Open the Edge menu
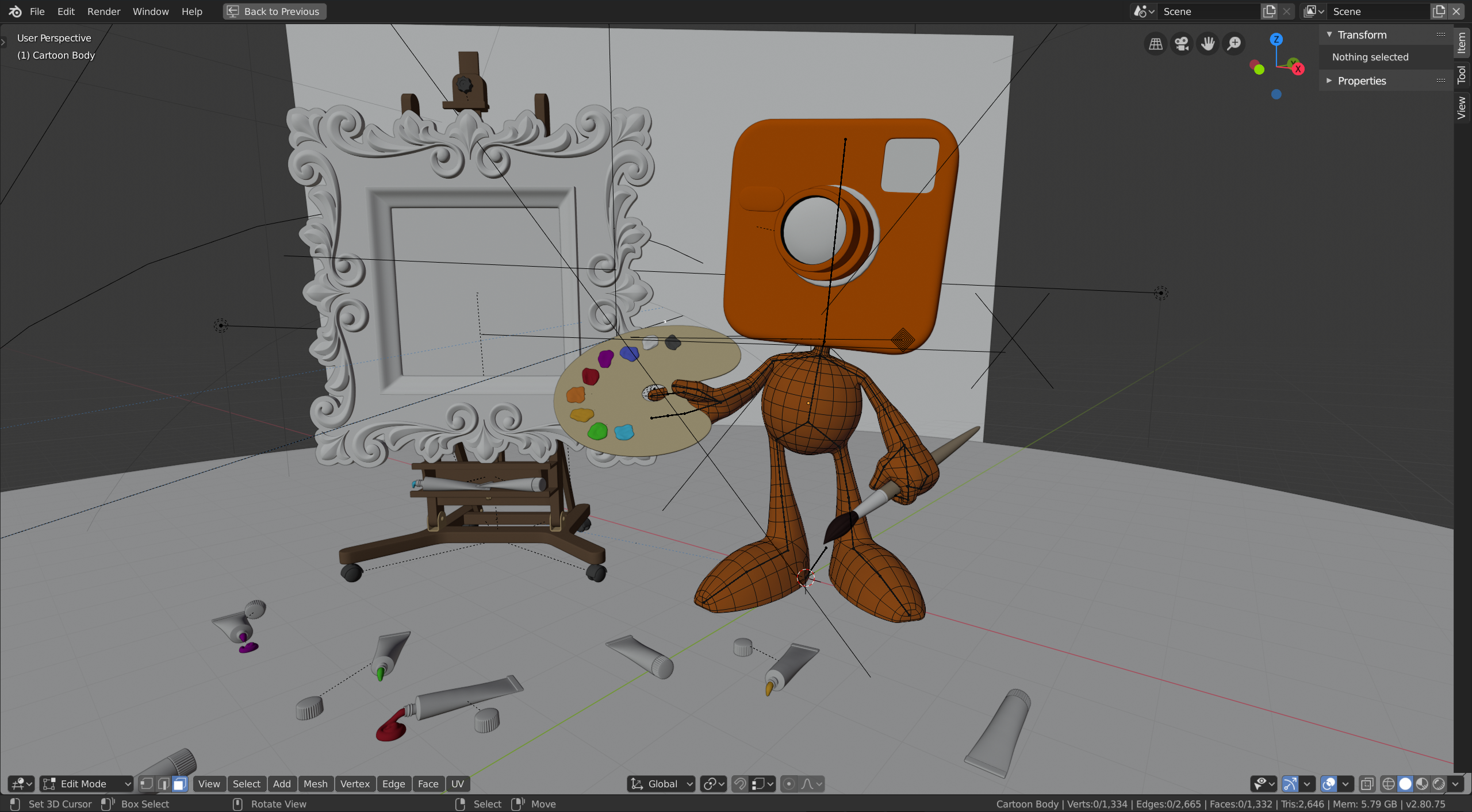Viewport: 1472px width, 812px height. 393,784
